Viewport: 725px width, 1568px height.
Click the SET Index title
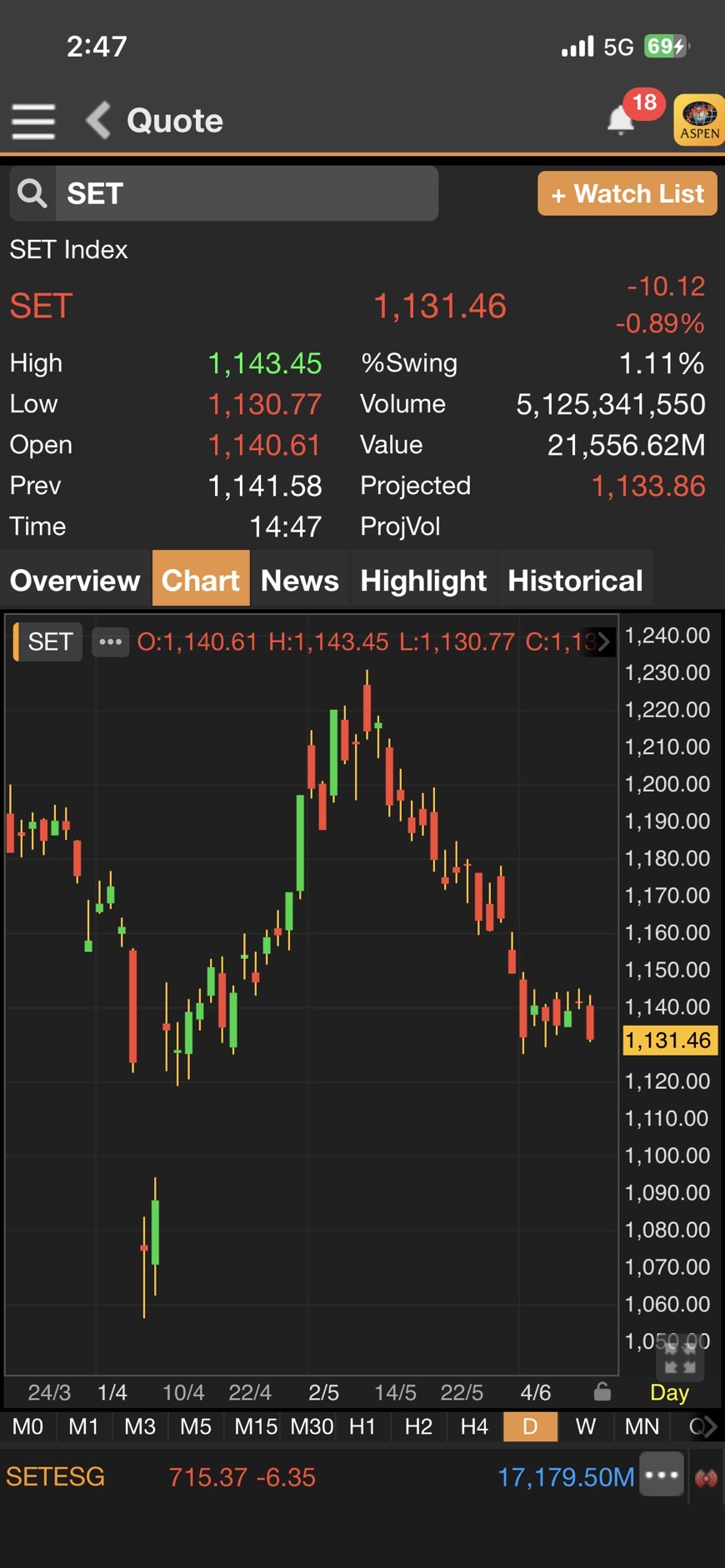tap(68, 249)
